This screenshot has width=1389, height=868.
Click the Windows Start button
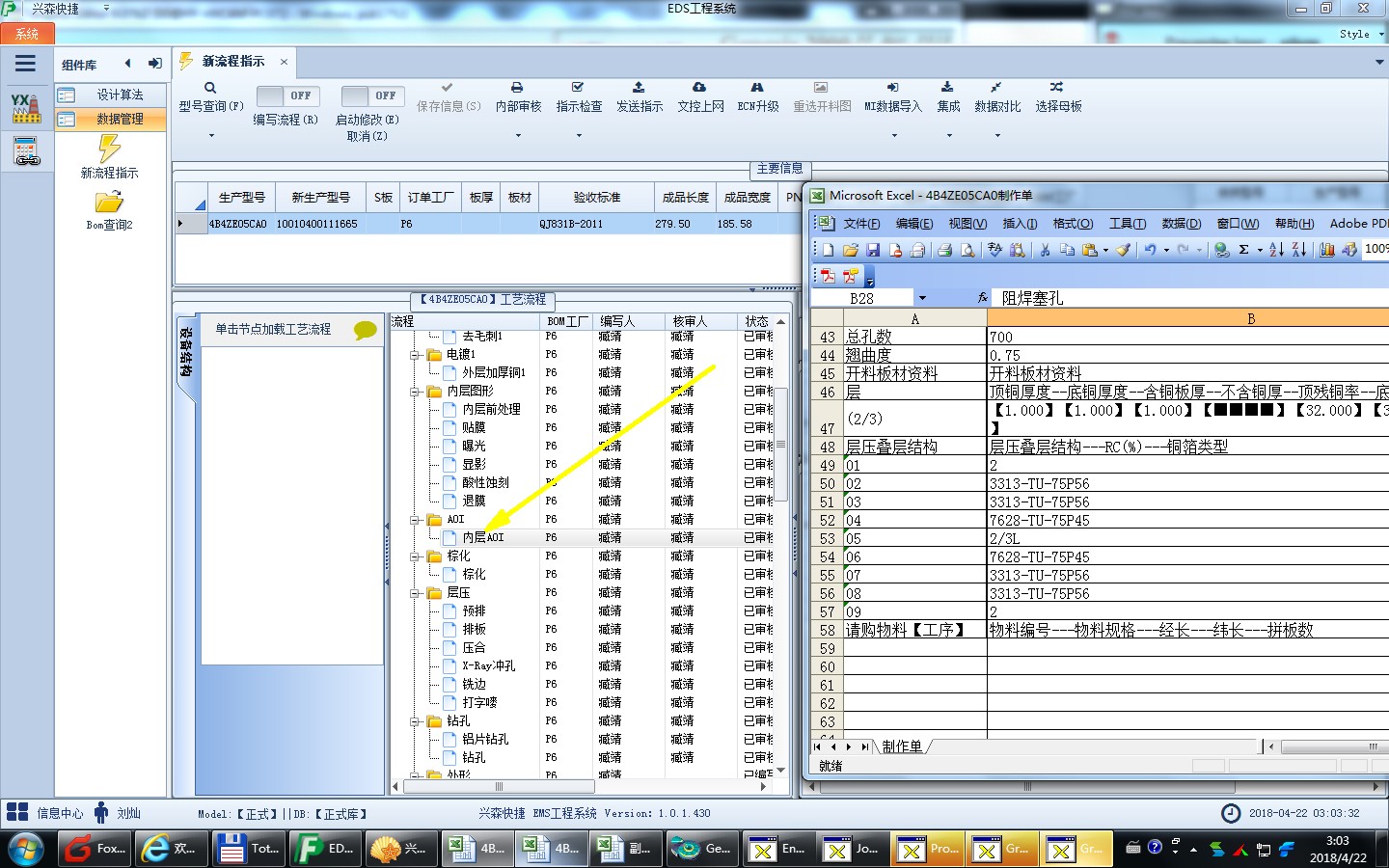(26, 849)
